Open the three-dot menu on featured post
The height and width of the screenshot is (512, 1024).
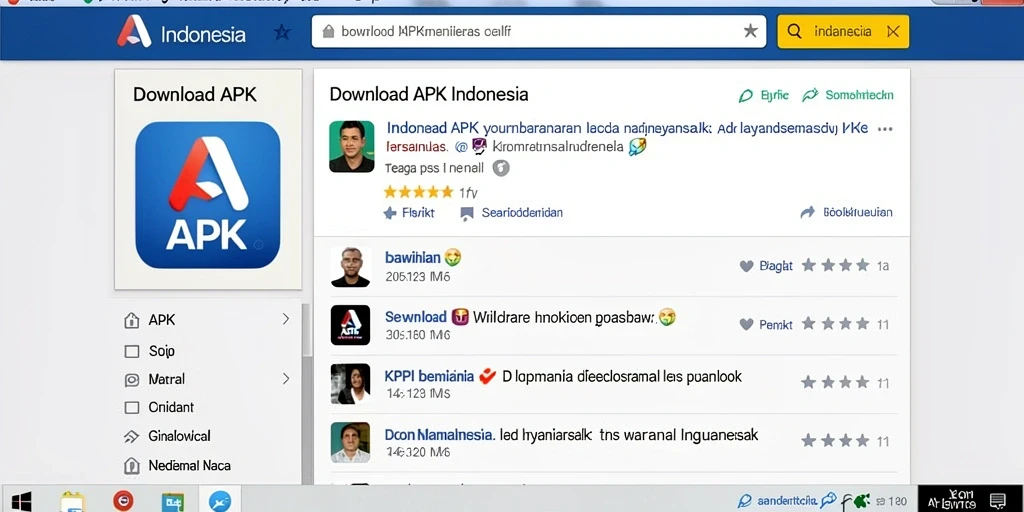point(885,129)
